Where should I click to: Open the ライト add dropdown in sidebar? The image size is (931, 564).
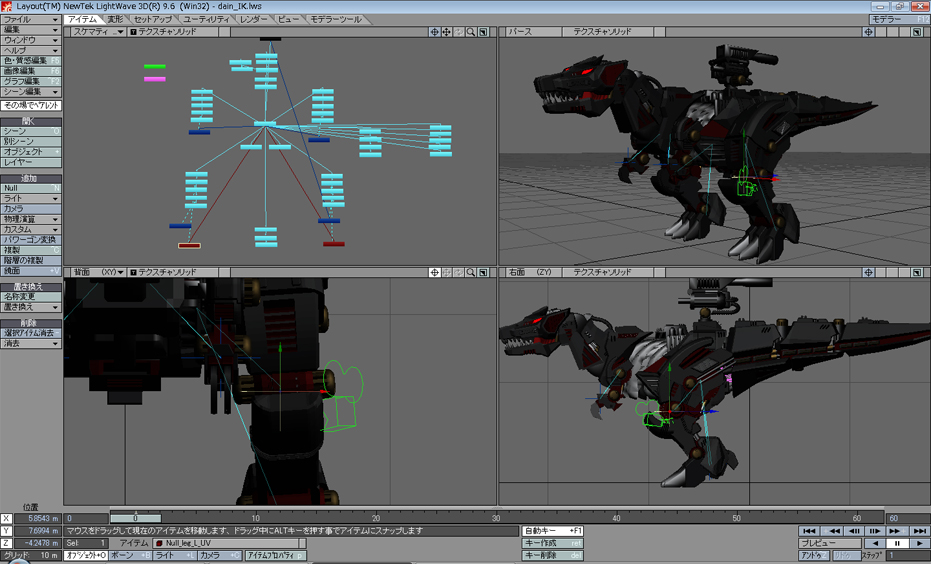pos(31,199)
